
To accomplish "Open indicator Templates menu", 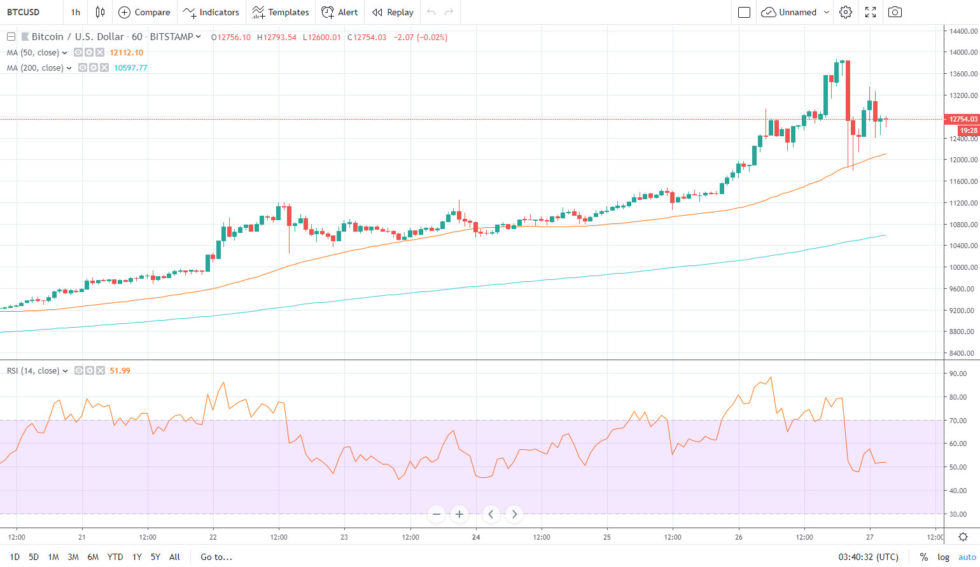I will click(x=280, y=12).
